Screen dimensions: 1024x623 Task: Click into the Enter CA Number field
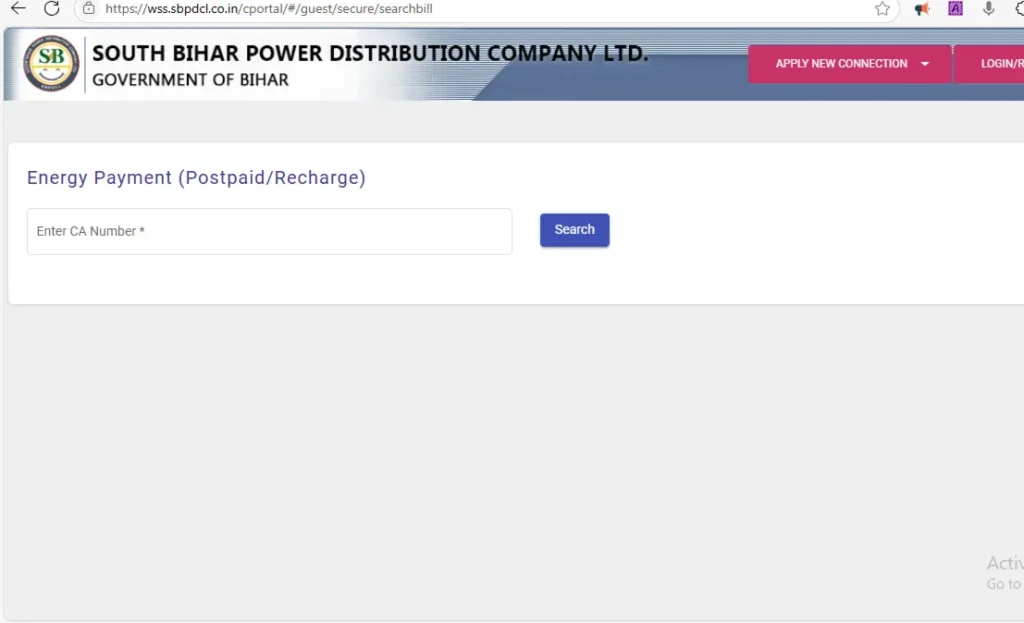[x=269, y=231]
